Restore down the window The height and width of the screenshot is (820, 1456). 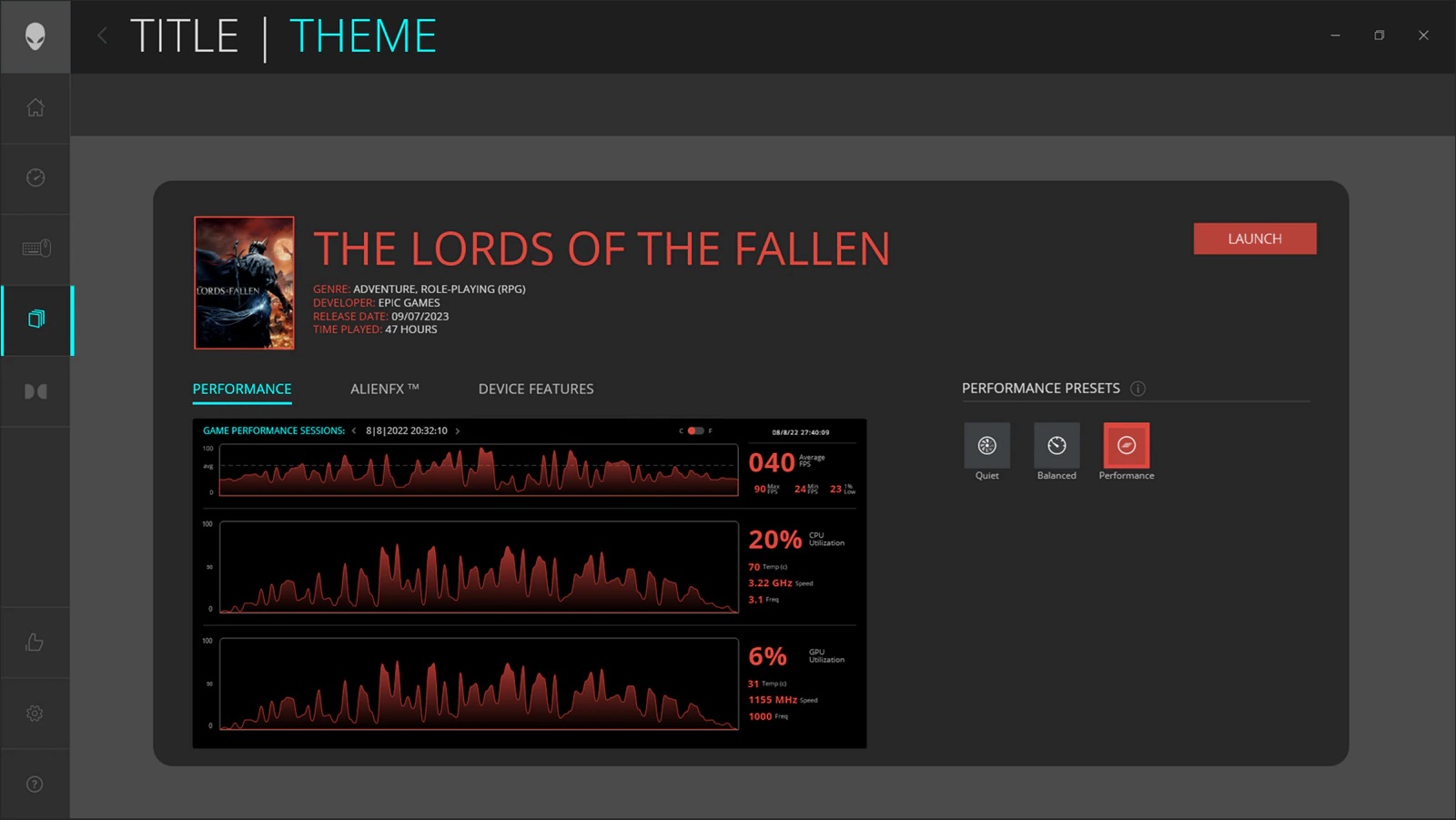point(1379,35)
